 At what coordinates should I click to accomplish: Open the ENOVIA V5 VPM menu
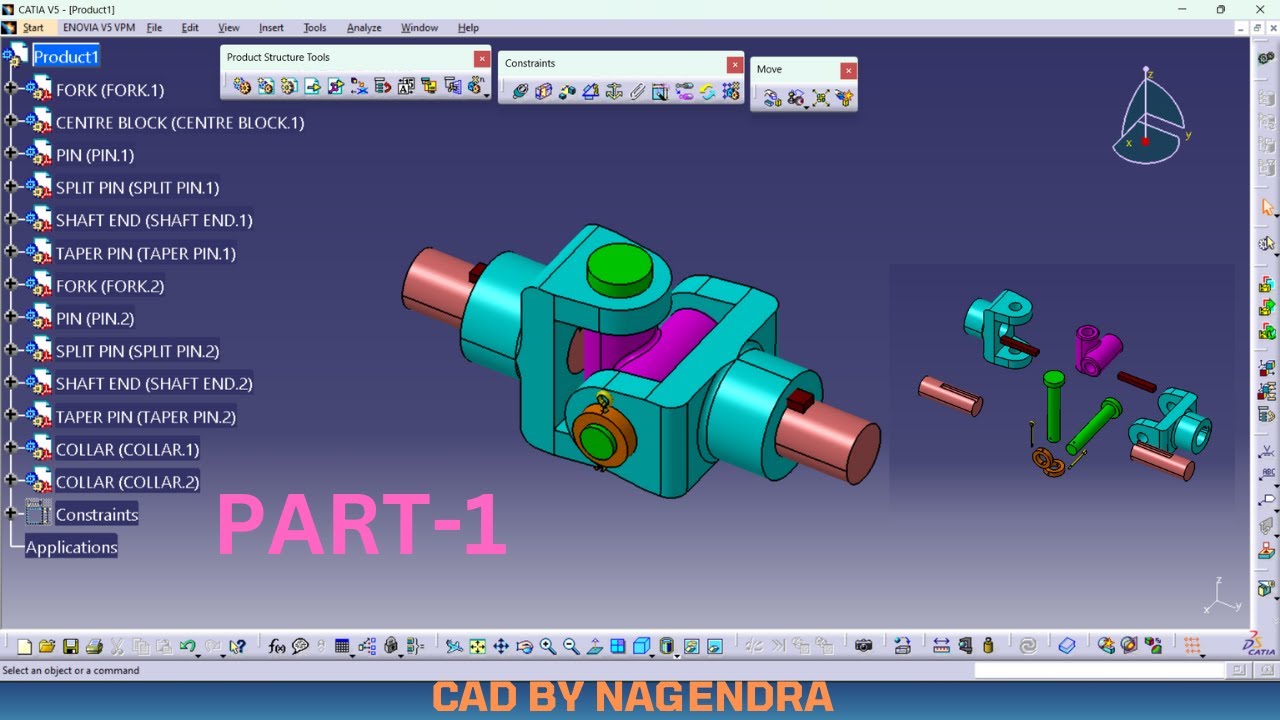coord(99,28)
